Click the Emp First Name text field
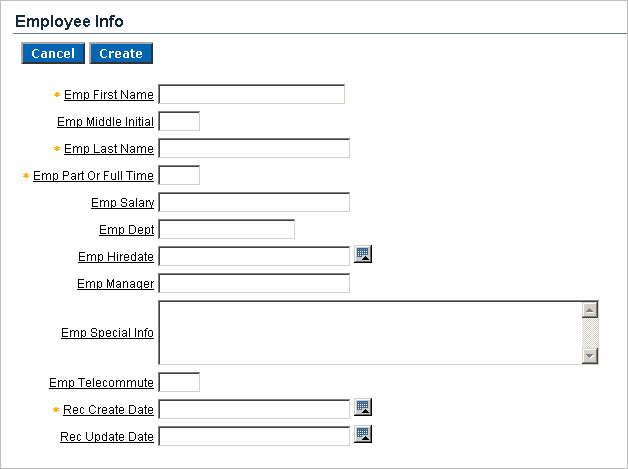This screenshot has width=628, height=469. click(251, 95)
